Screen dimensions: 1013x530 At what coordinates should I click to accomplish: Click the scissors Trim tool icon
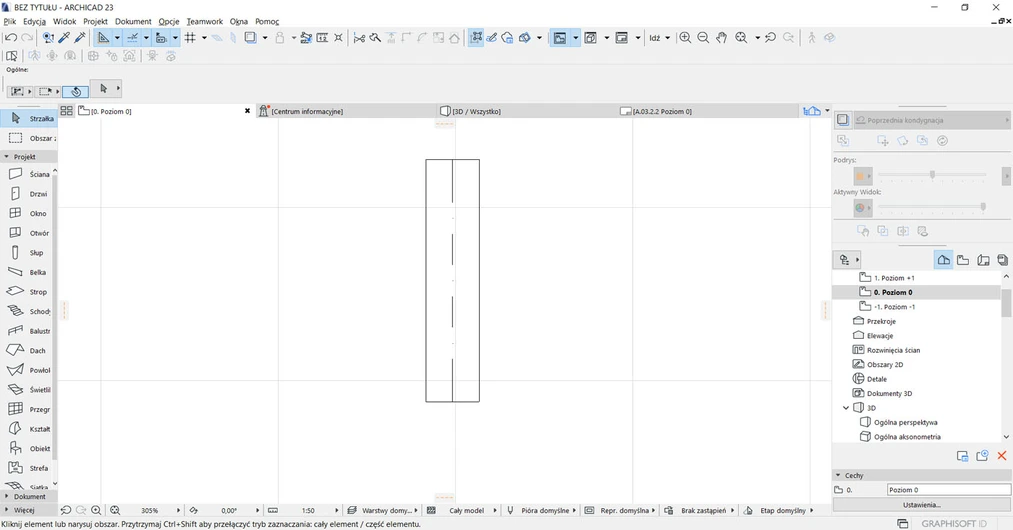point(359,37)
